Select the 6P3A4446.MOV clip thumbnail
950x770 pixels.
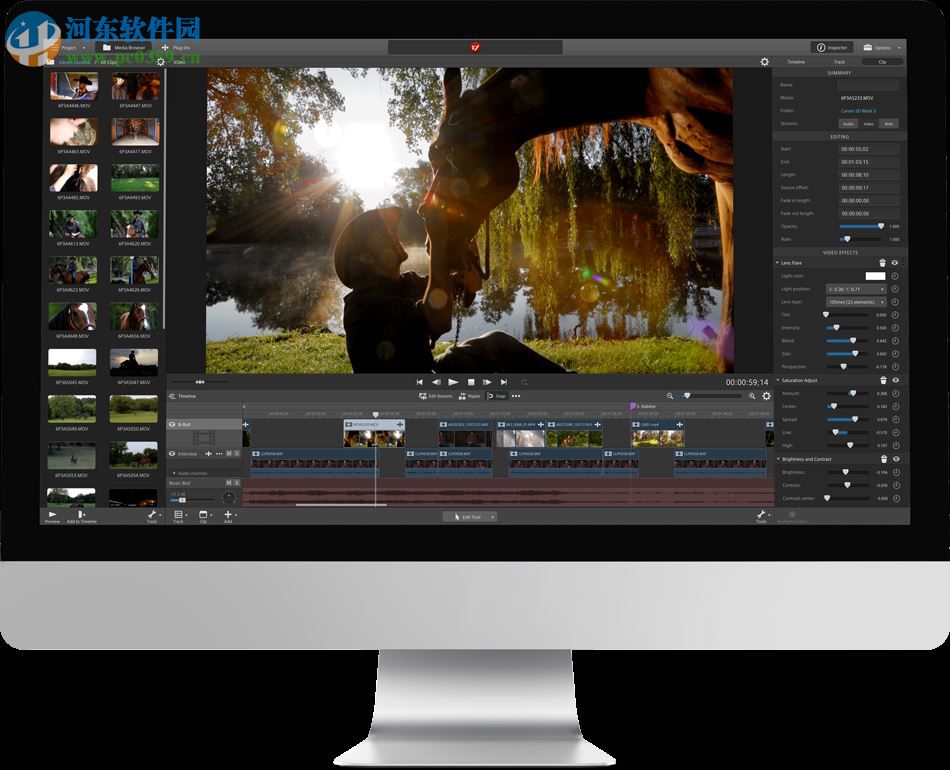(72, 85)
